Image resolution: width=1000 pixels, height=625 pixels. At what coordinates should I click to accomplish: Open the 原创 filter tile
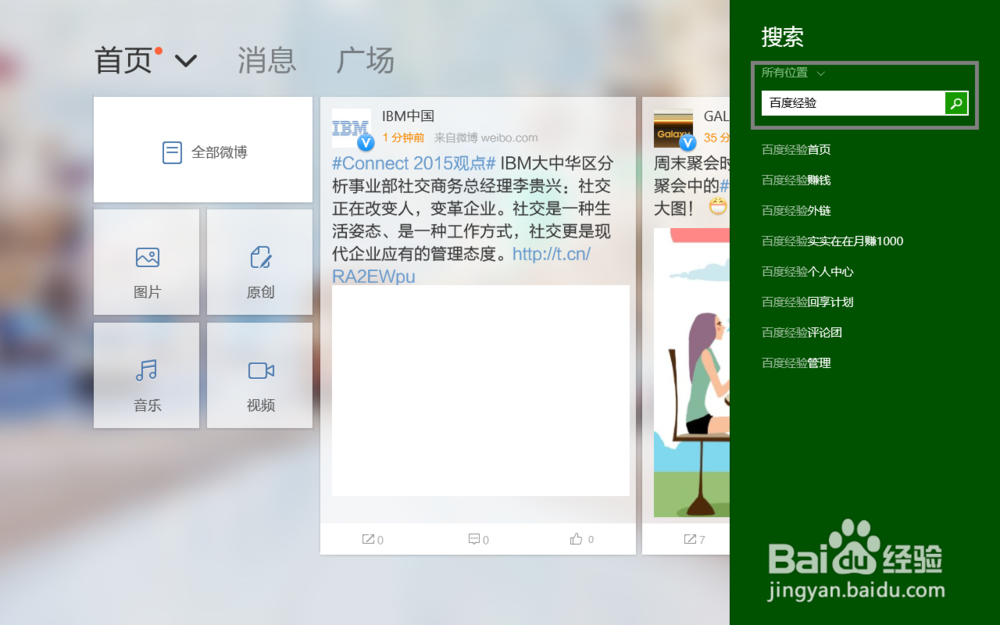pyautogui.click(x=260, y=262)
